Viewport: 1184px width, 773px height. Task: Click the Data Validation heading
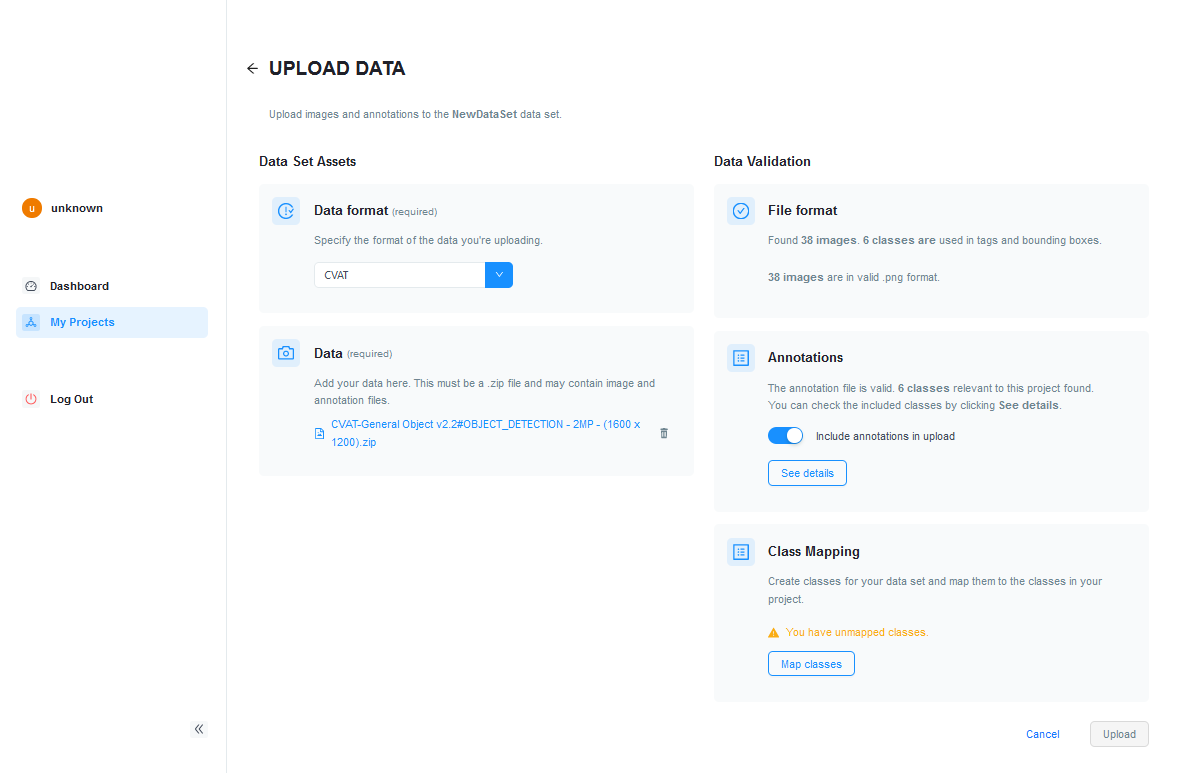[x=763, y=162]
